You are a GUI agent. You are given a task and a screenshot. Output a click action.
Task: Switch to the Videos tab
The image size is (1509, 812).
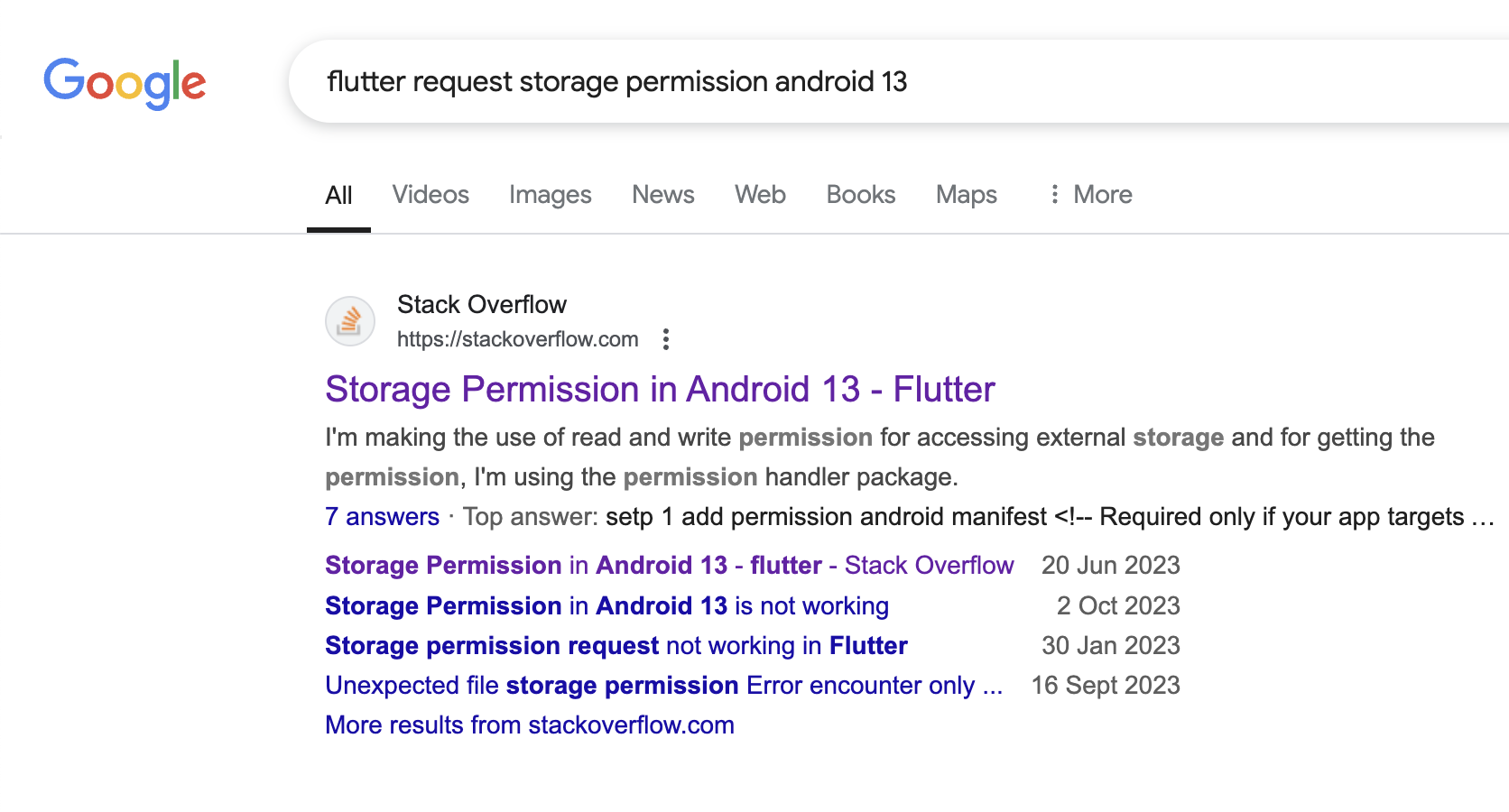point(430,195)
